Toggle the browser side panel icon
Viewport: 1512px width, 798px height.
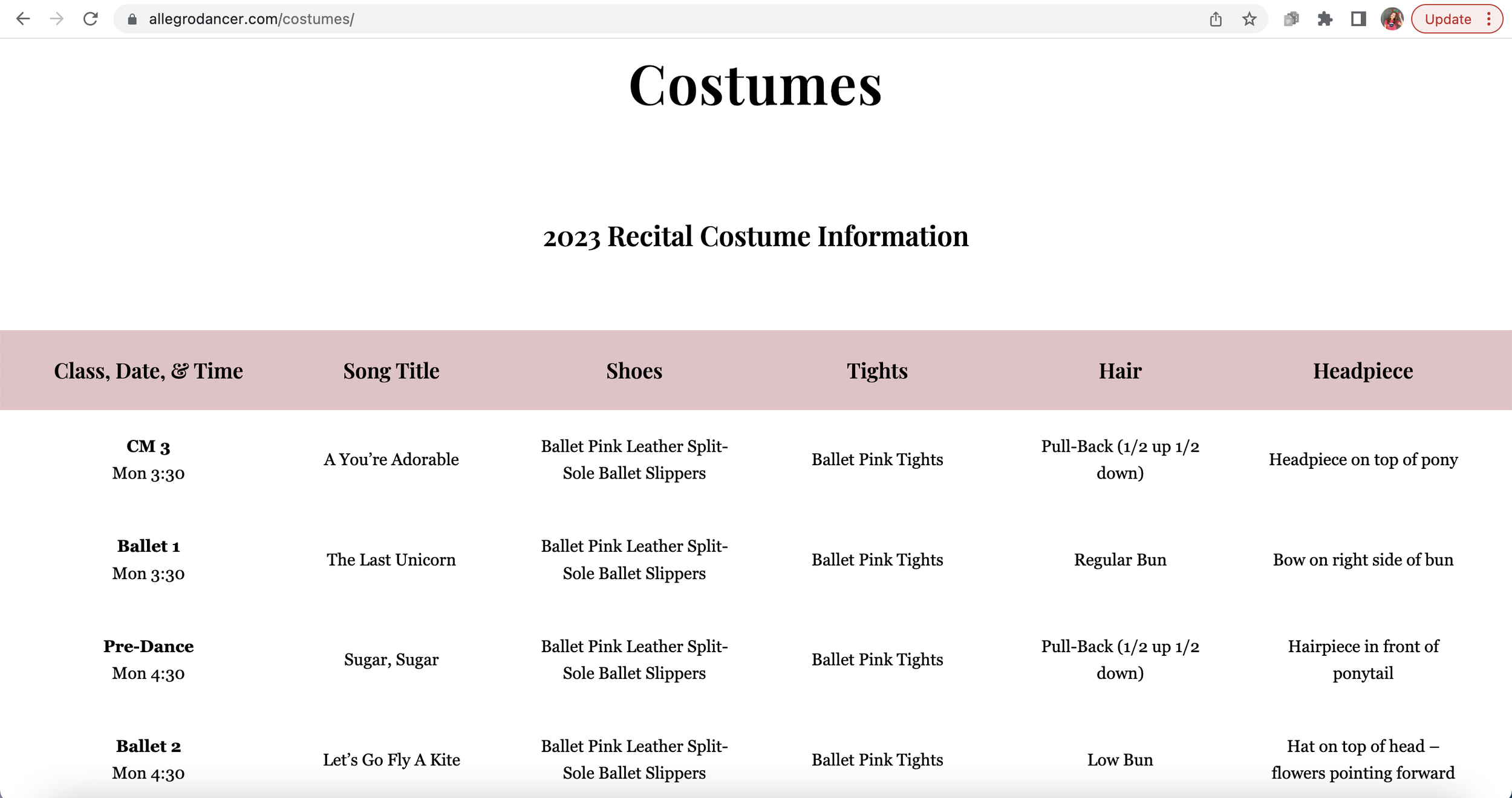point(1358,19)
